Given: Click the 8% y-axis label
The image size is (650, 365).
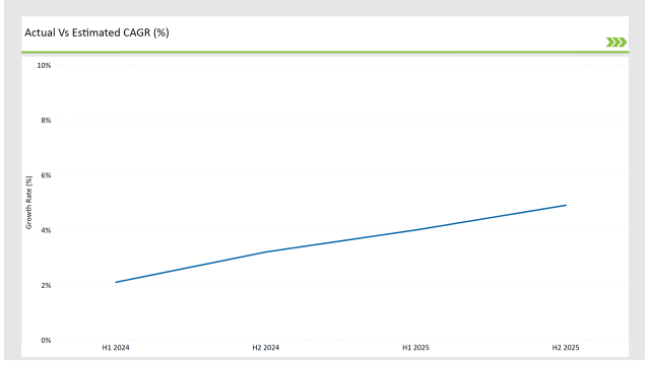Looking at the screenshot, I should [46, 121].
